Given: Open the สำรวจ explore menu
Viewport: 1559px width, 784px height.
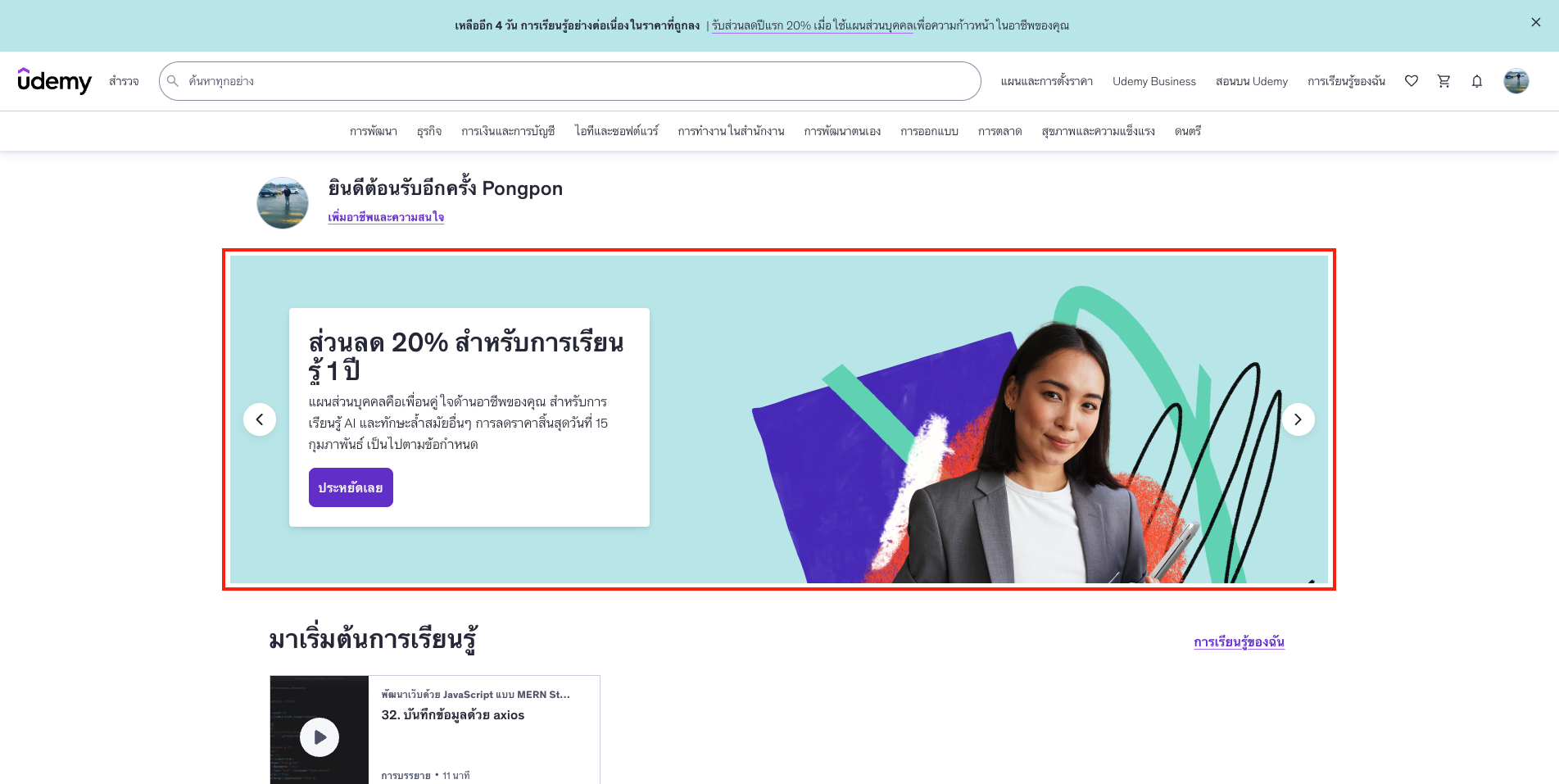Looking at the screenshot, I should 124,81.
